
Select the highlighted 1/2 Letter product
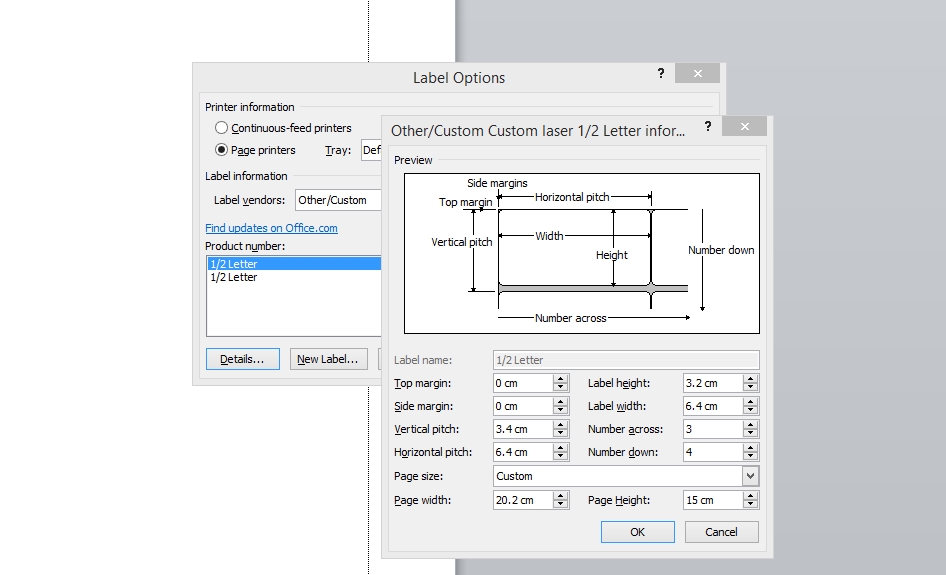pyautogui.click(x=294, y=264)
